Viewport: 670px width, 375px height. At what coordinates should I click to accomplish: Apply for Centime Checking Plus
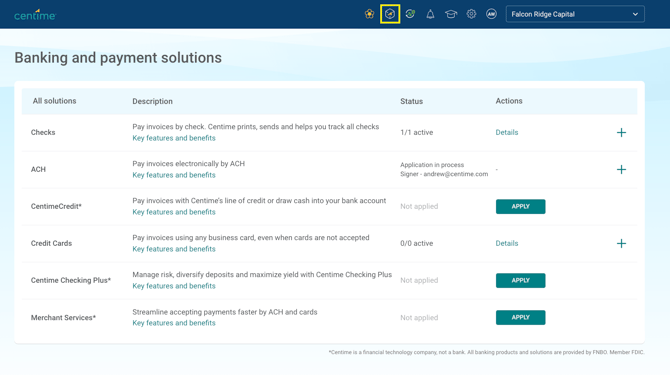(520, 280)
